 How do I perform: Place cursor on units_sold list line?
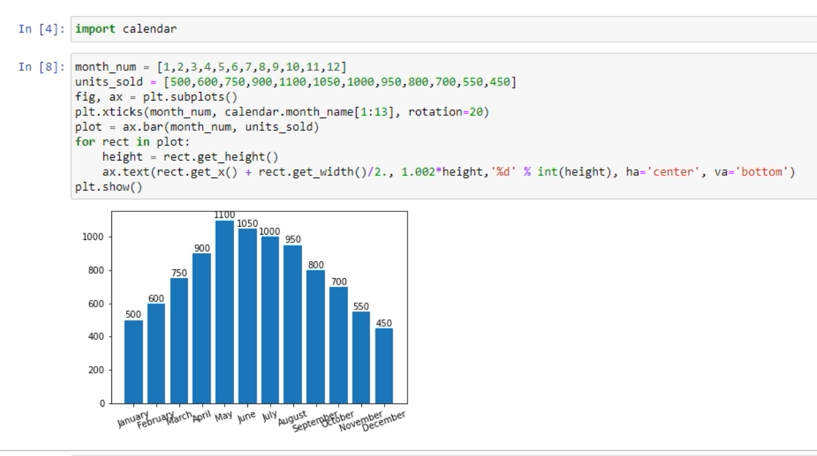(295, 82)
